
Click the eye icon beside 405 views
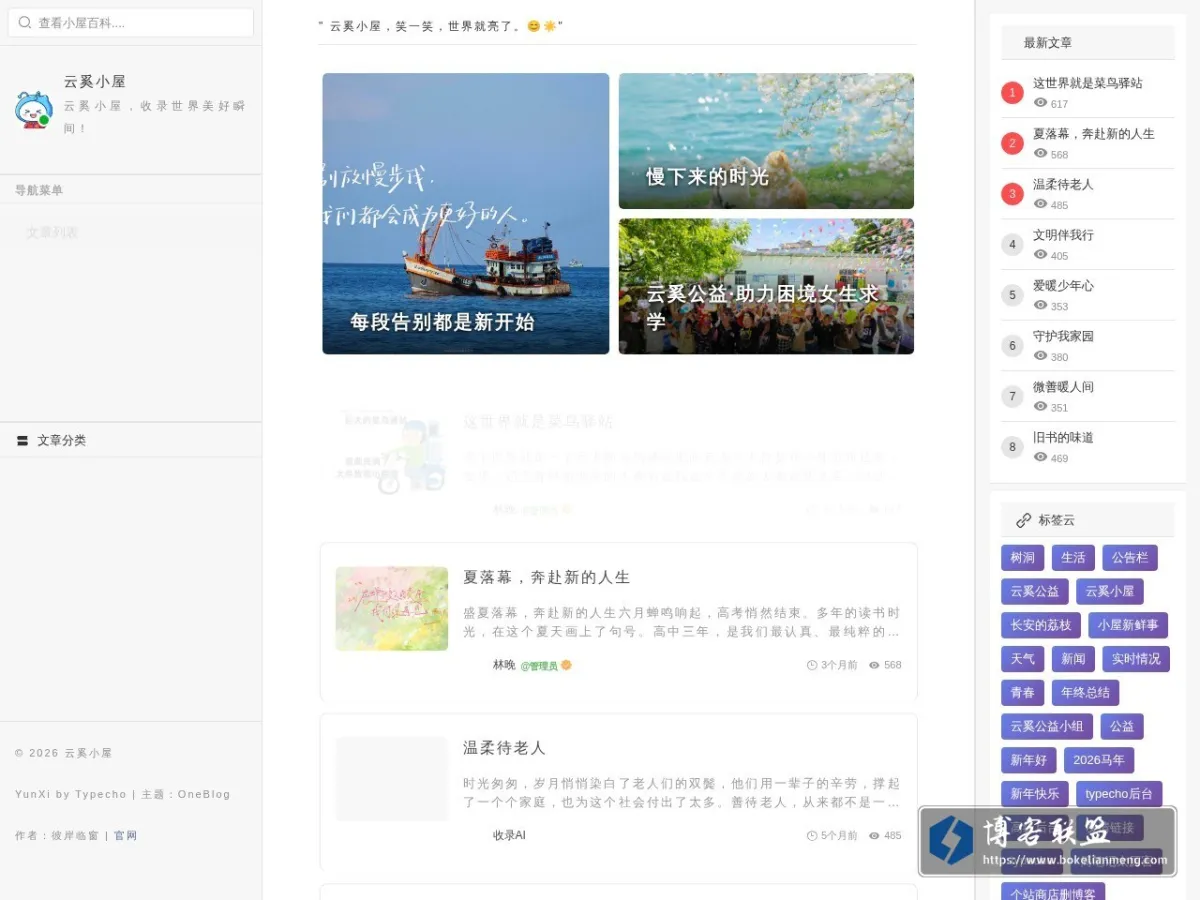[1040, 254]
